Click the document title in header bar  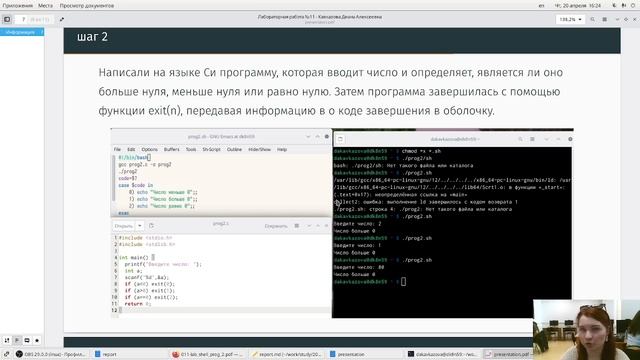pos(320,17)
